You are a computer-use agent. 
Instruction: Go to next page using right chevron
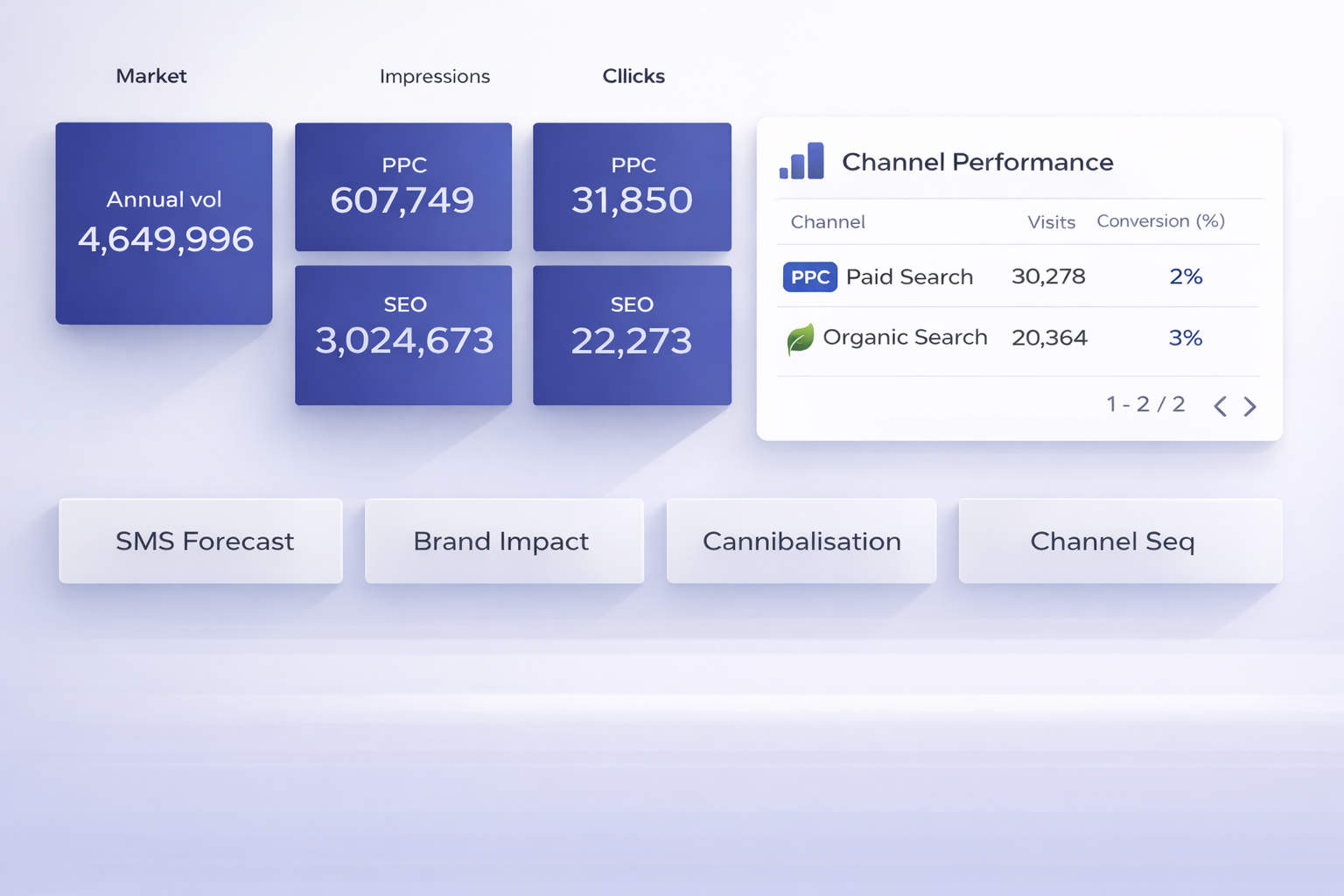pos(1250,406)
